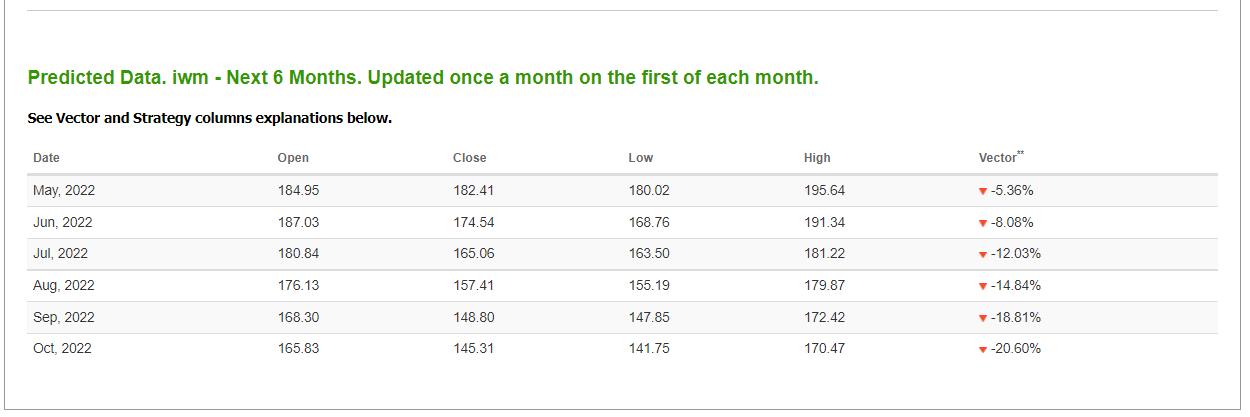Select the Open column header

pyautogui.click(x=293, y=158)
